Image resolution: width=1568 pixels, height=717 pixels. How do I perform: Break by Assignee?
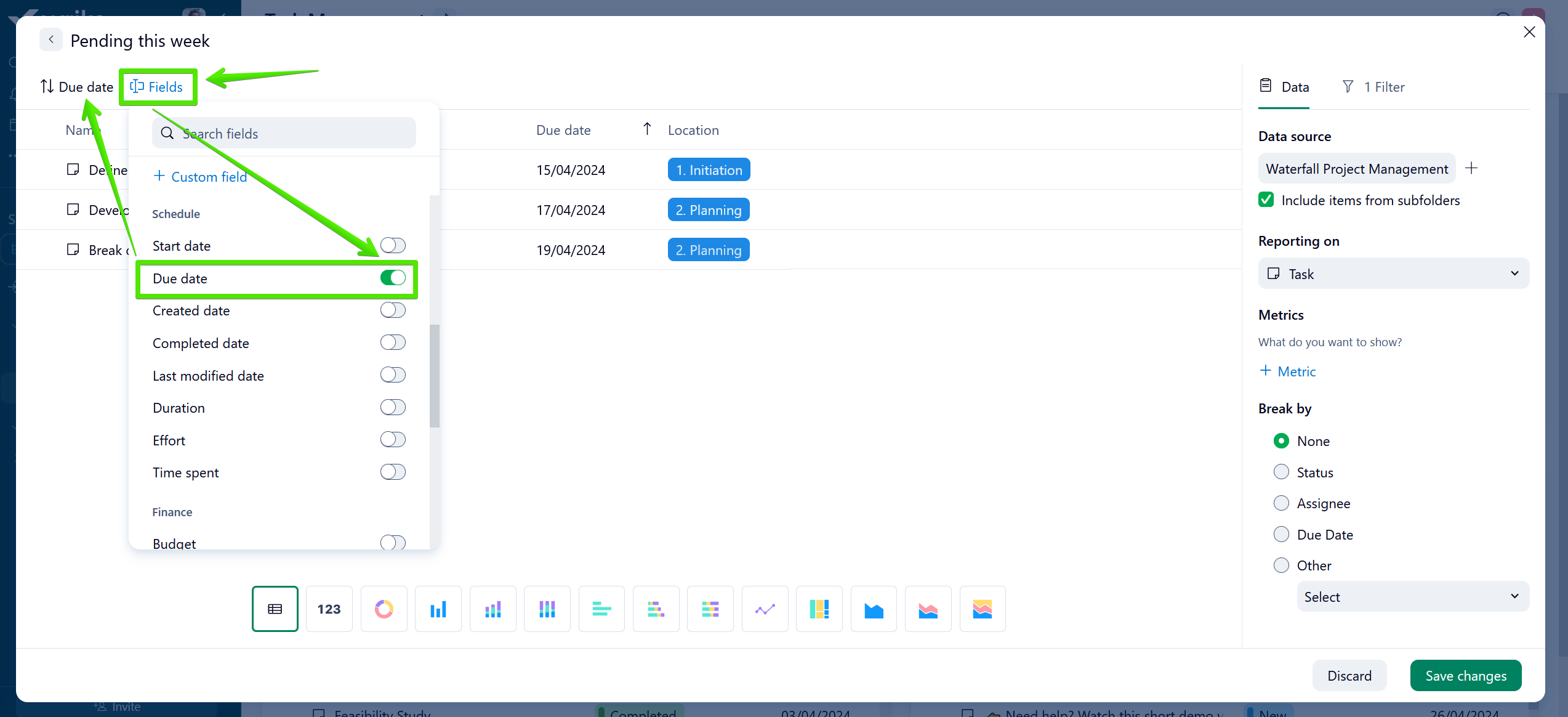[1281, 503]
